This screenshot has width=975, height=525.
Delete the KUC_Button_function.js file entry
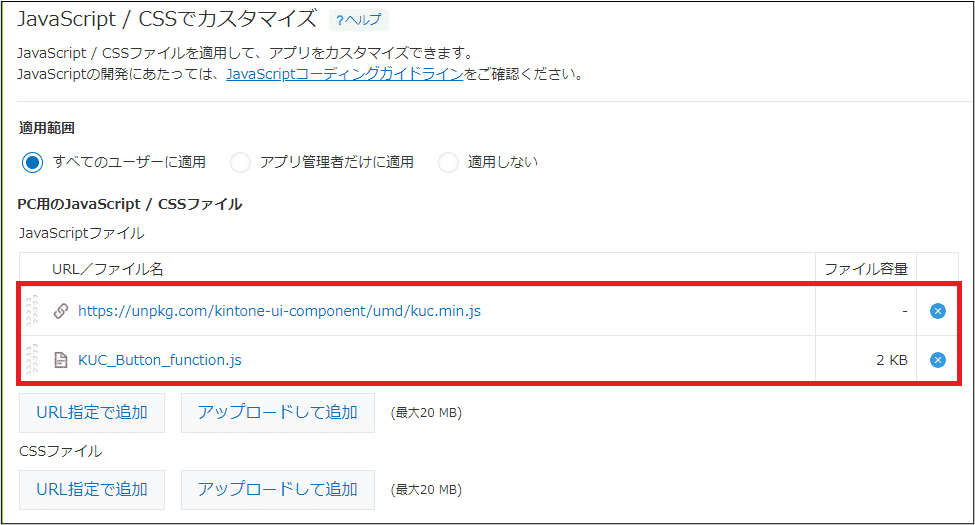[938, 360]
